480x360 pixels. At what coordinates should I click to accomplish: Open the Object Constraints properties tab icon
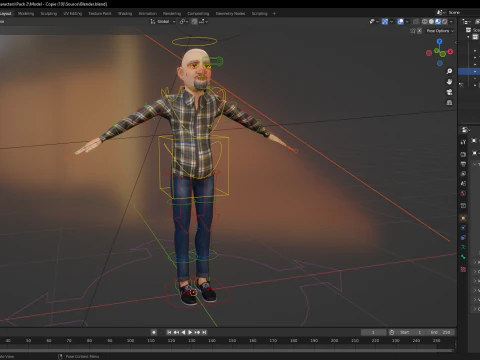tap(463, 237)
